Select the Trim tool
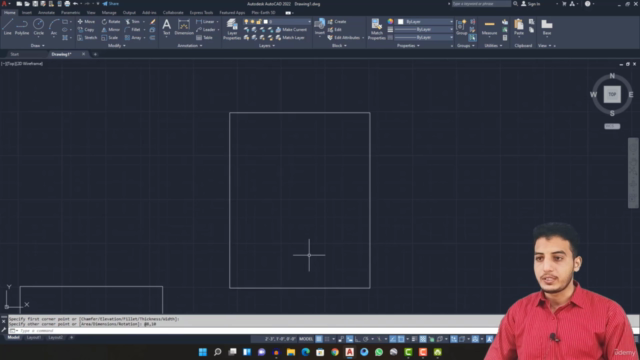640x360 pixels. (x=132, y=22)
